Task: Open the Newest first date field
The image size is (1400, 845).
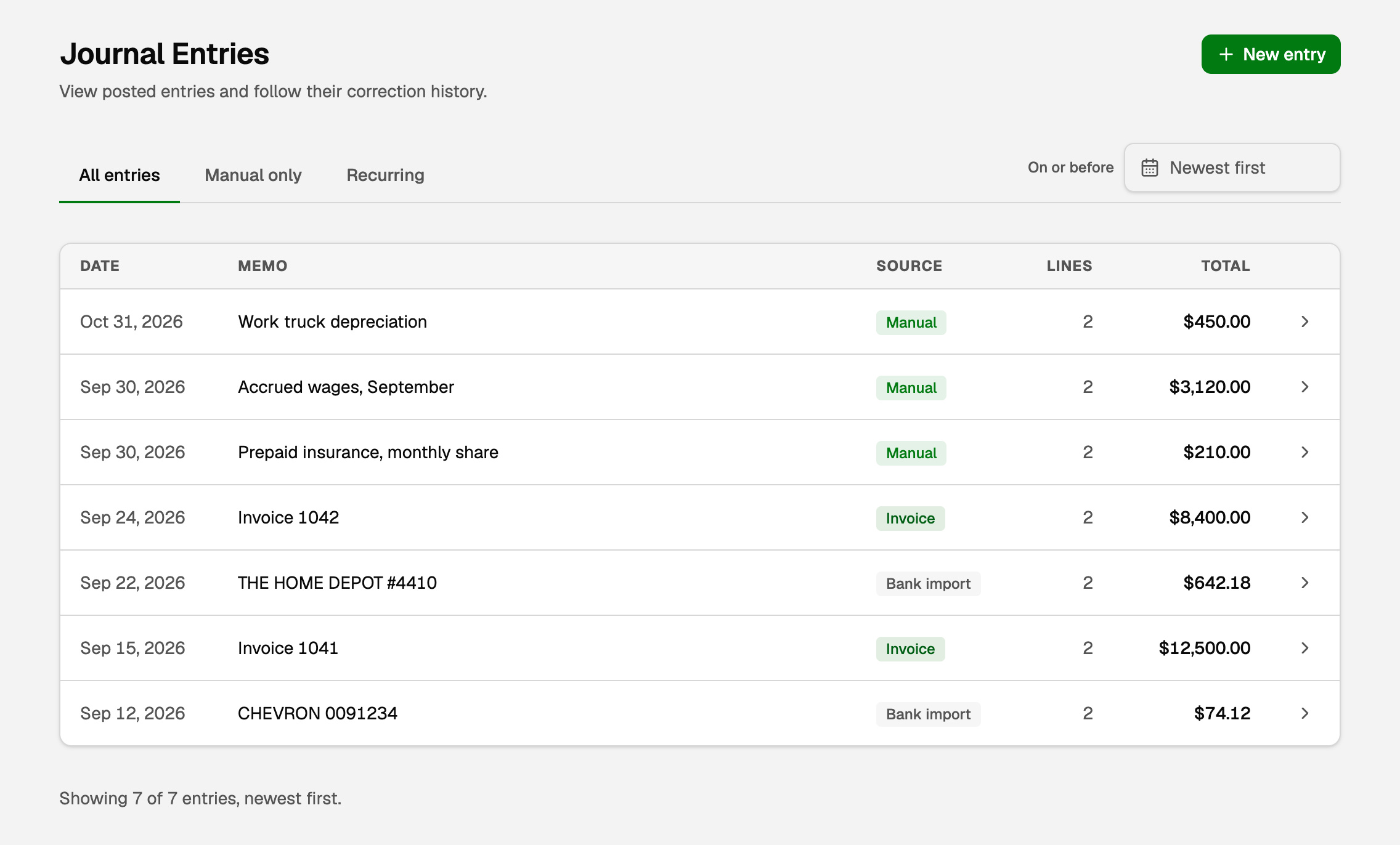Action: tap(1232, 168)
